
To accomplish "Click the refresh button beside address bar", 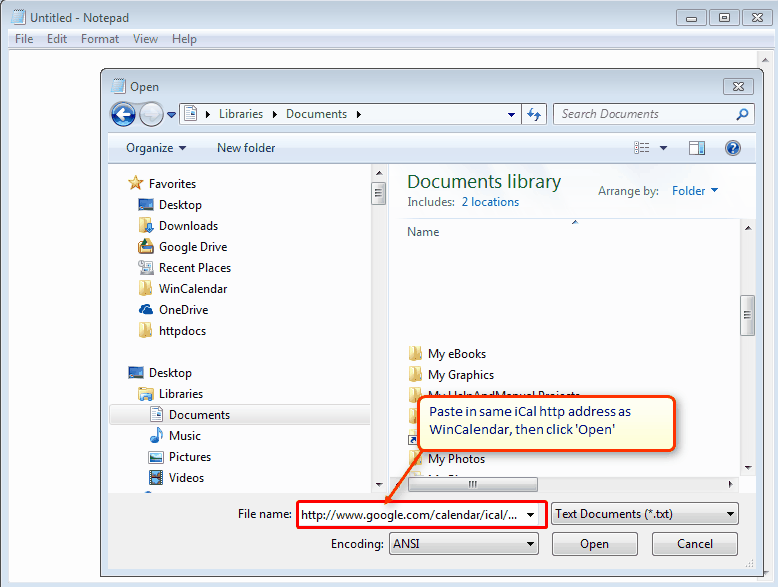I will tap(535, 114).
